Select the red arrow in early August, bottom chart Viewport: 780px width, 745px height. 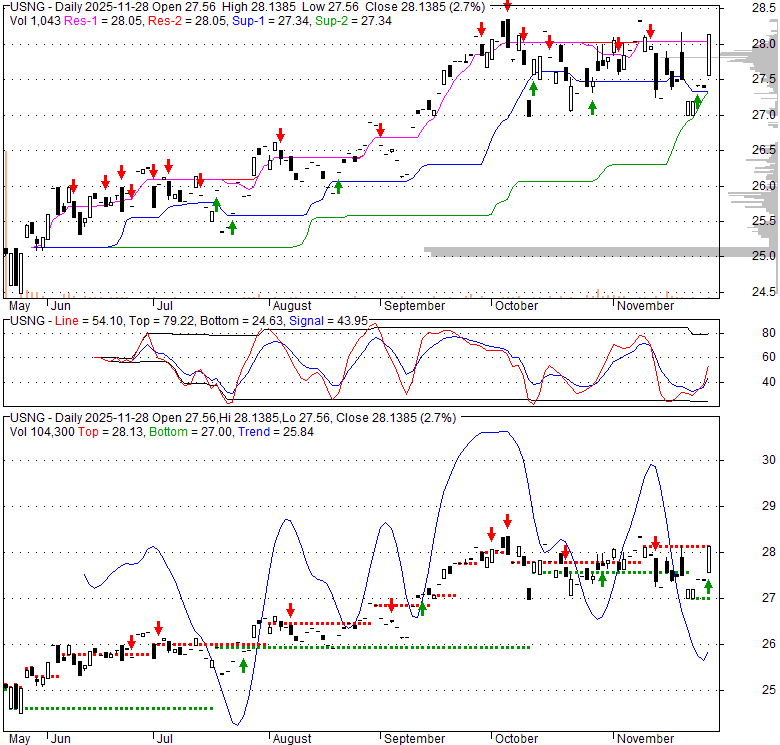tap(290, 609)
